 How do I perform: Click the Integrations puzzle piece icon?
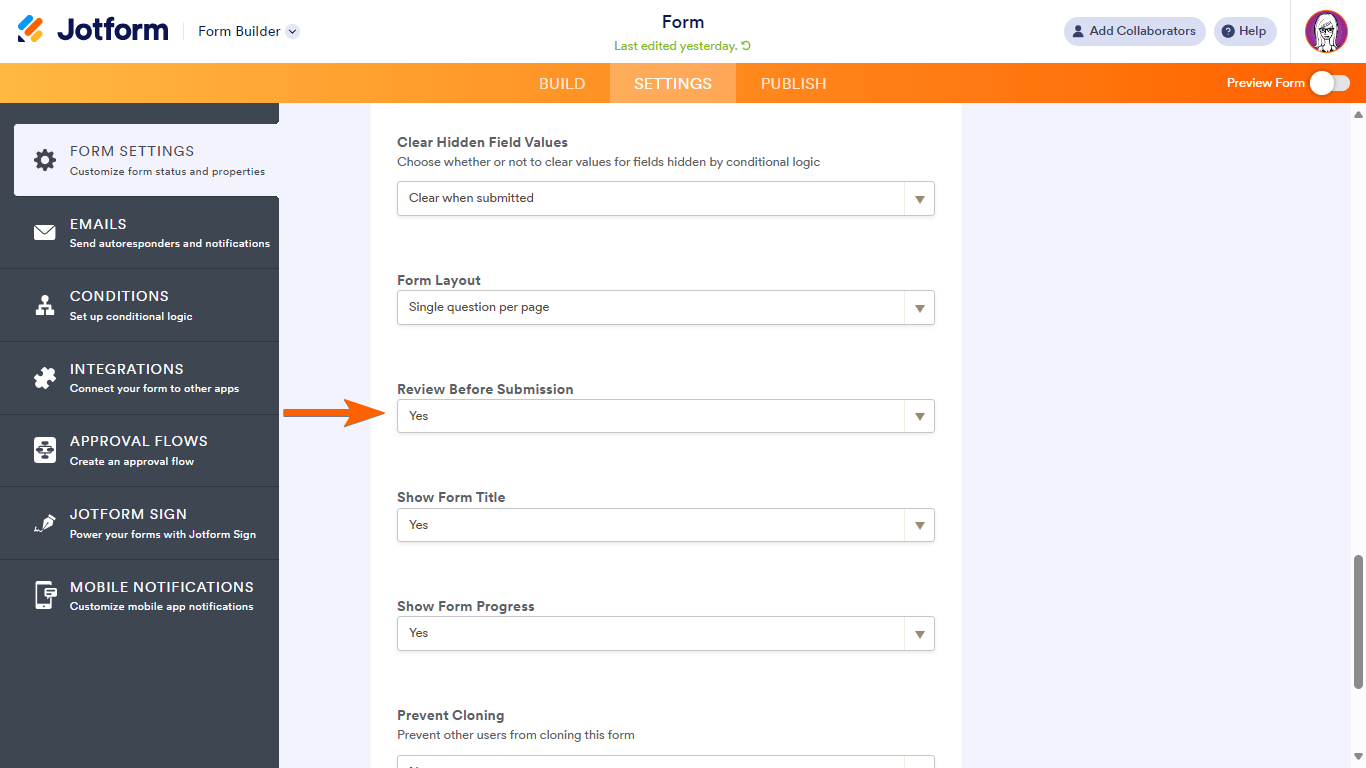(45, 378)
